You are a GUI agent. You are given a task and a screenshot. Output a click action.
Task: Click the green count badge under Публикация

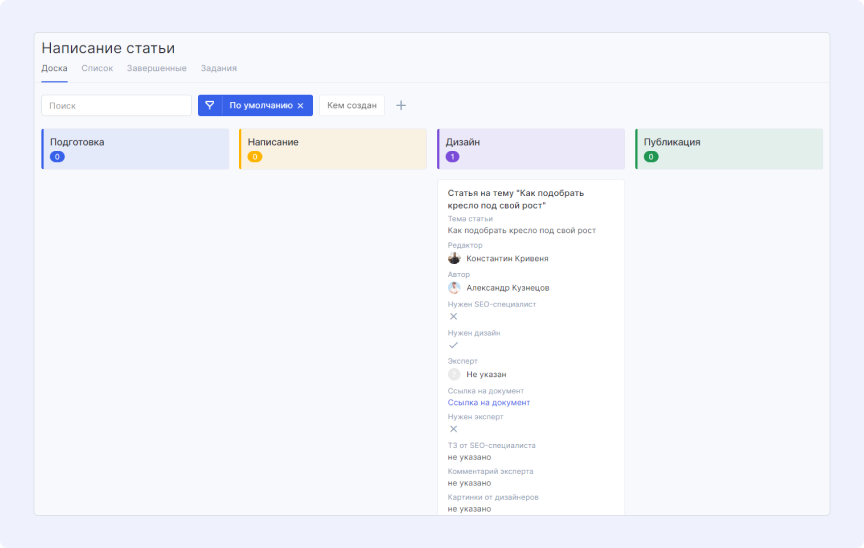click(651, 157)
